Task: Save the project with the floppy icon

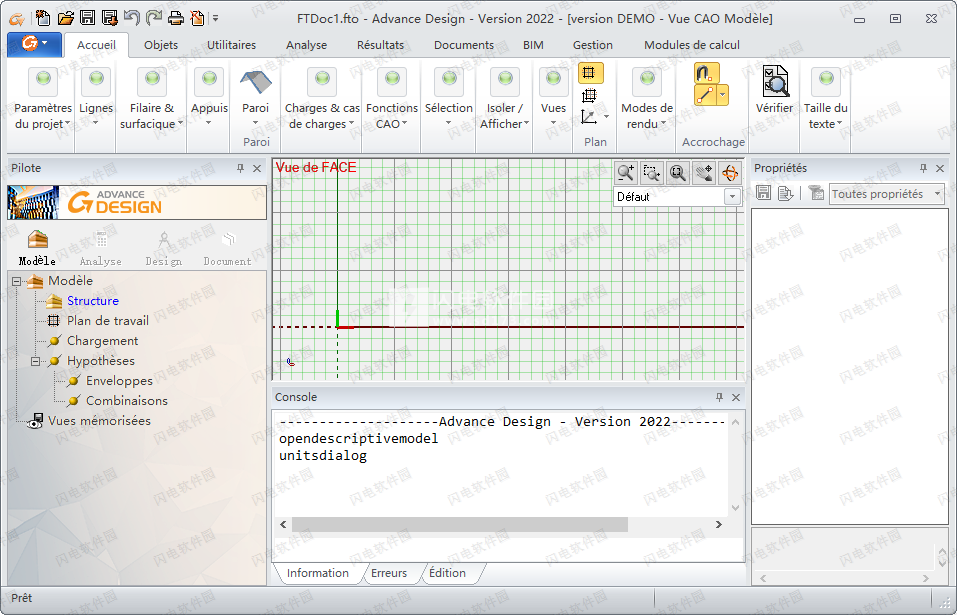Action: [x=87, y=18]
